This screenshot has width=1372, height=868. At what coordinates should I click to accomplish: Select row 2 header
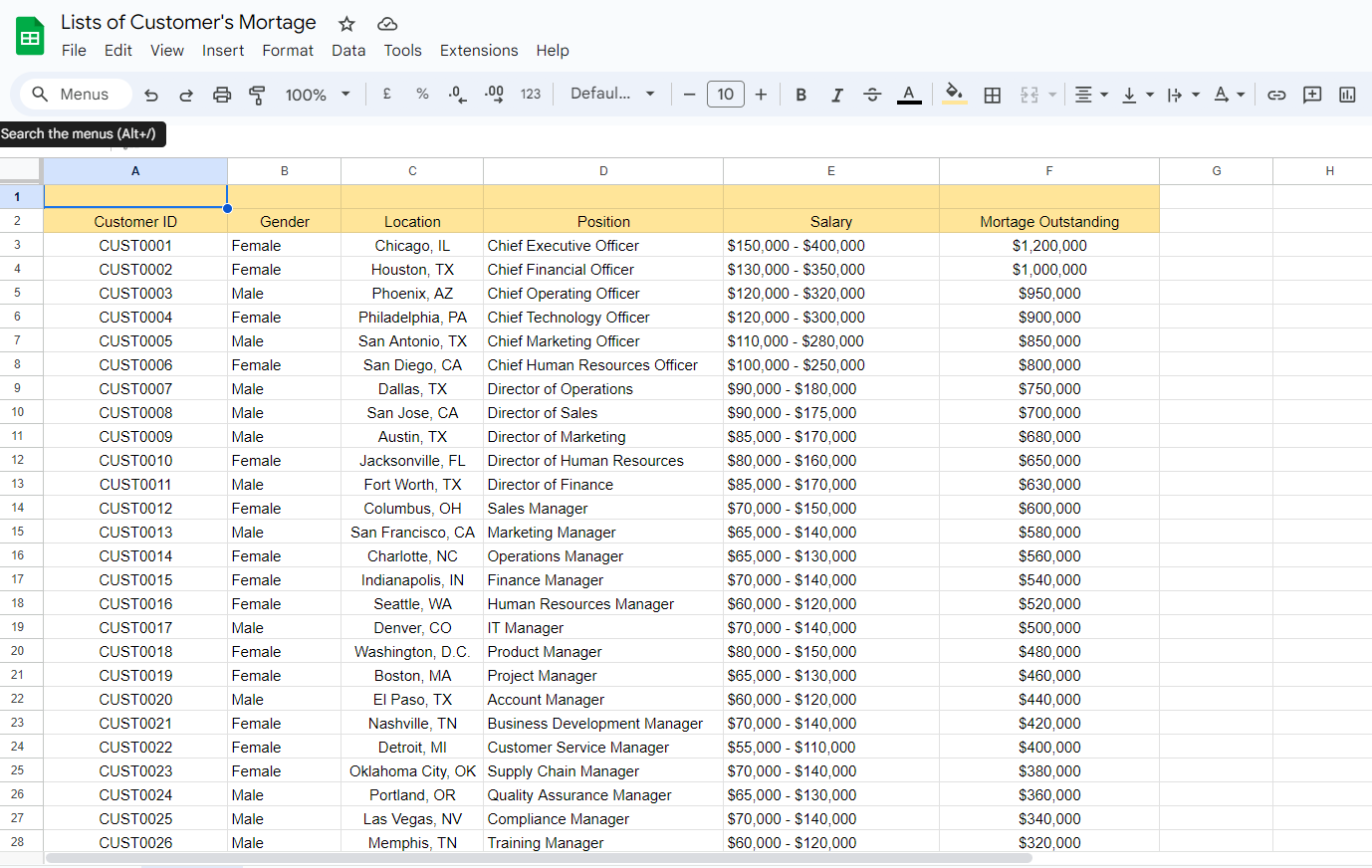[x=21, y=221]
